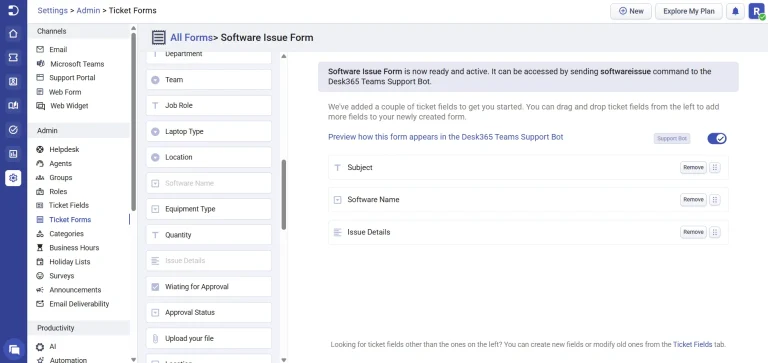Open Roles in Admin menu
Viewport: 768px width, 363px height.
click(x=58, y=192)
